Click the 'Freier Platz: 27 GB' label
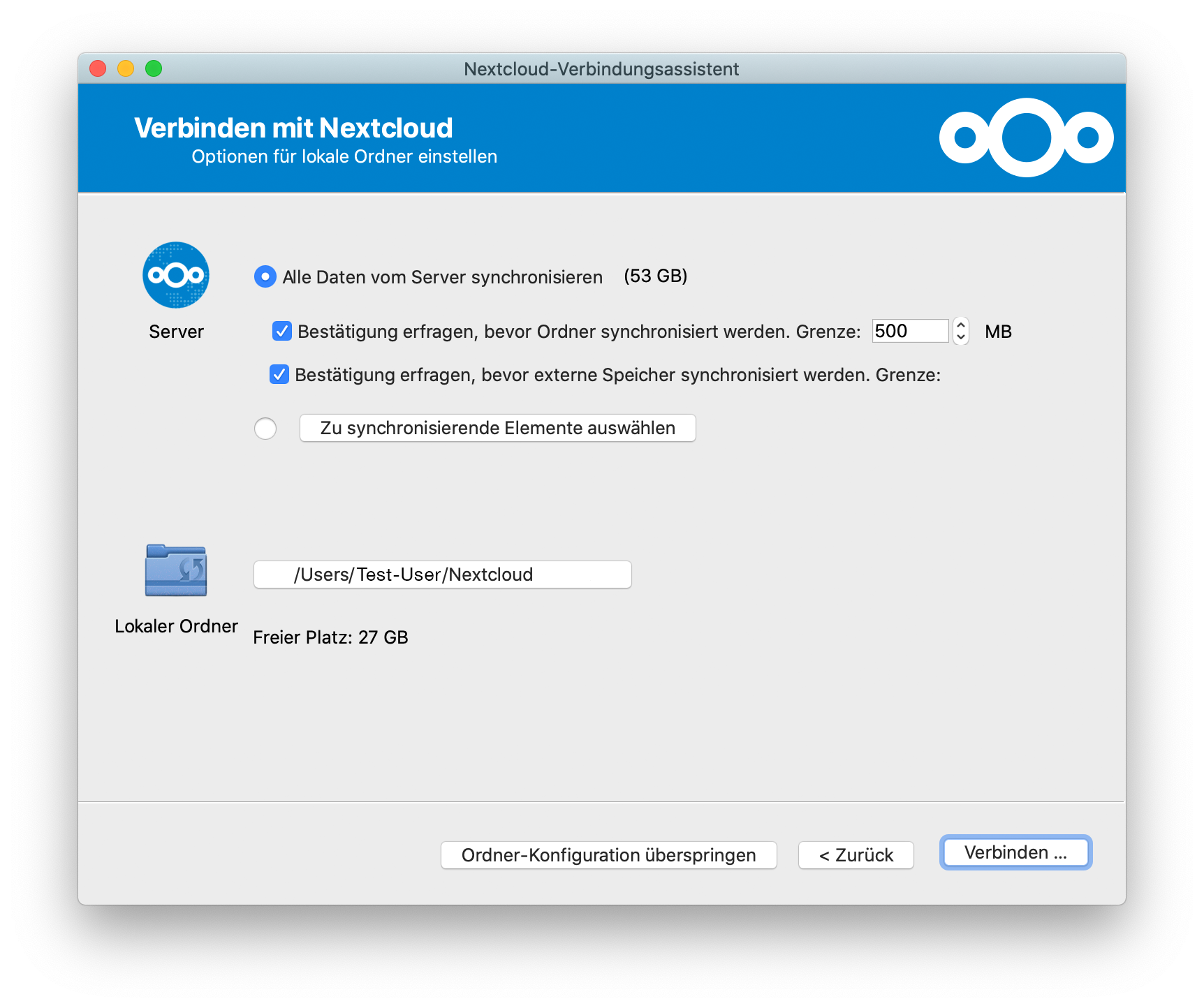This screenshot has width=1204, height=1008. [x=330, y=637]
